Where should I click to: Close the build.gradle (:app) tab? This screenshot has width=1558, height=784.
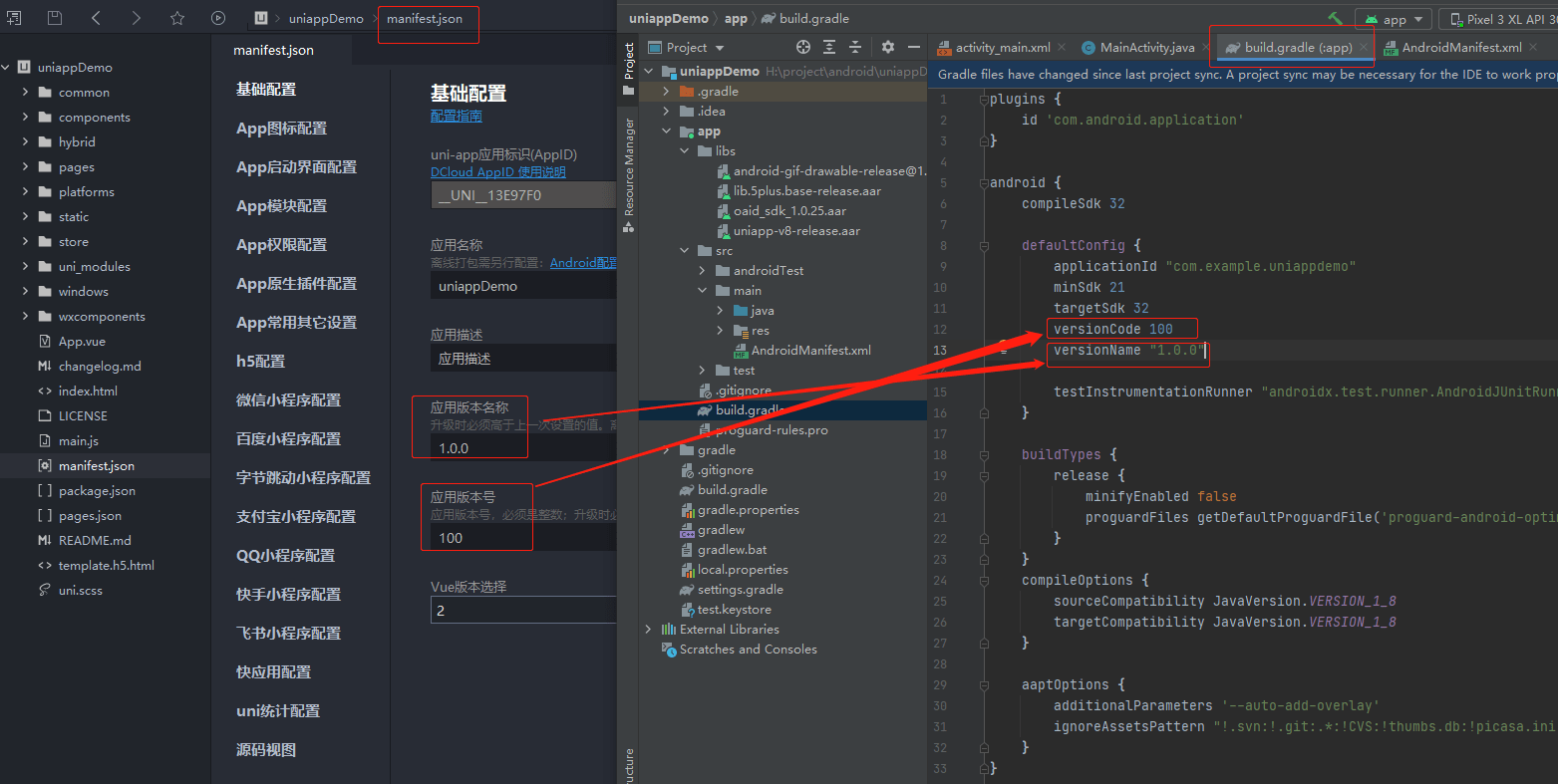click(1364, 47)
